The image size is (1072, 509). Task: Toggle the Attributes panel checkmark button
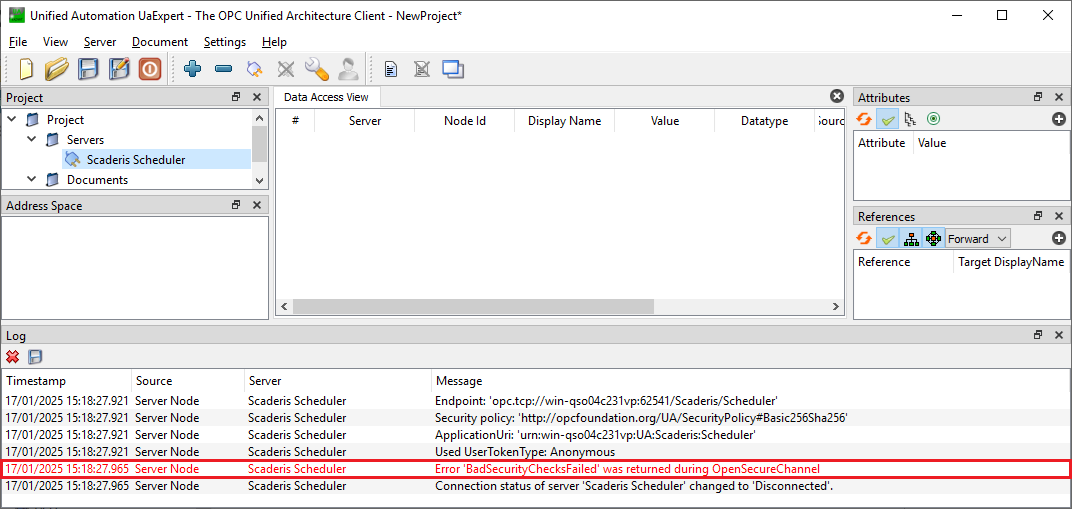(887, 119)
